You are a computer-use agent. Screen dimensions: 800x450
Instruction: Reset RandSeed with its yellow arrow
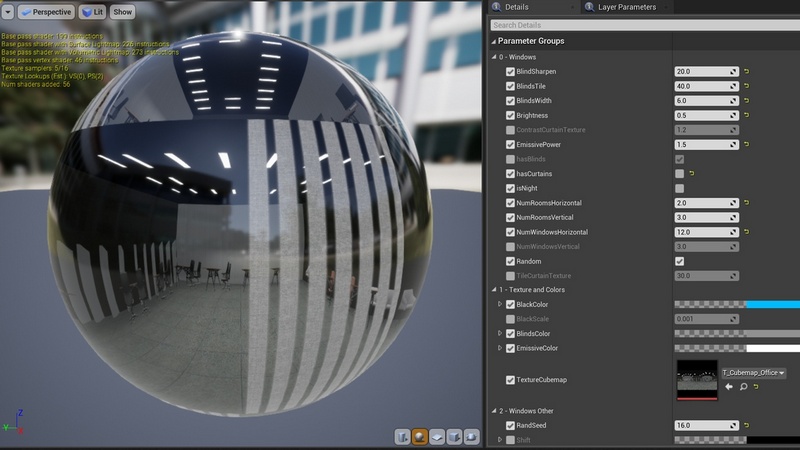tap(747, 425)
